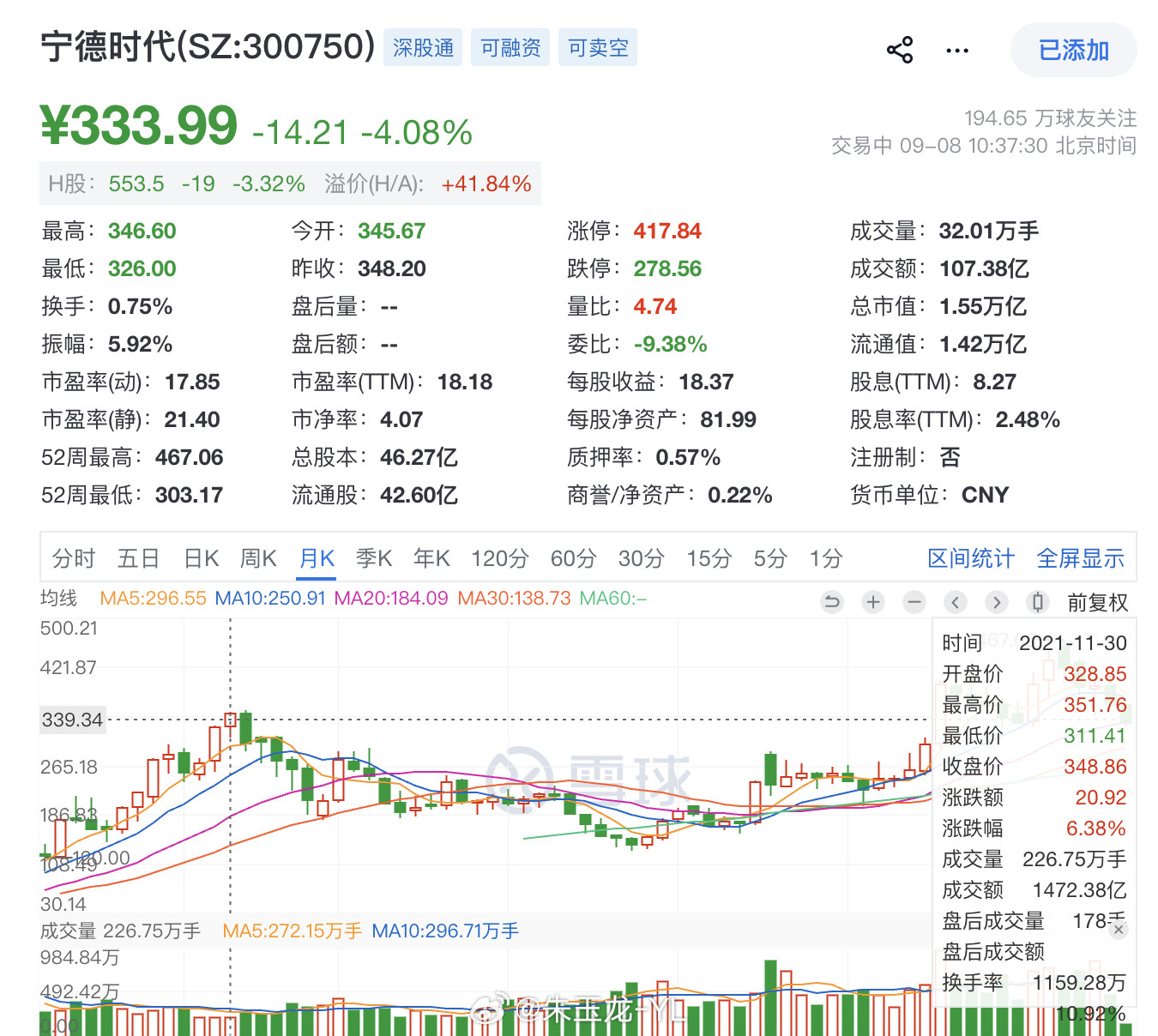Click the volume MA10:296.71万手 label
The height and width of the screenshot is (1036, 1158).
(445, 931)
